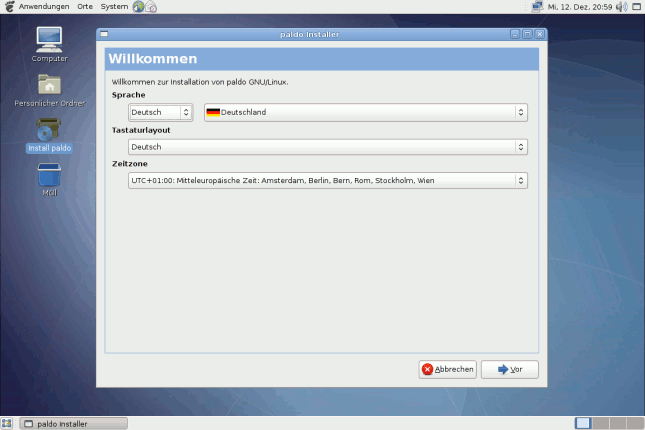Open the Tastaturlayout Deutsch dropdown
The width and height of the screenshot is (645, 430).
point(328,147)
